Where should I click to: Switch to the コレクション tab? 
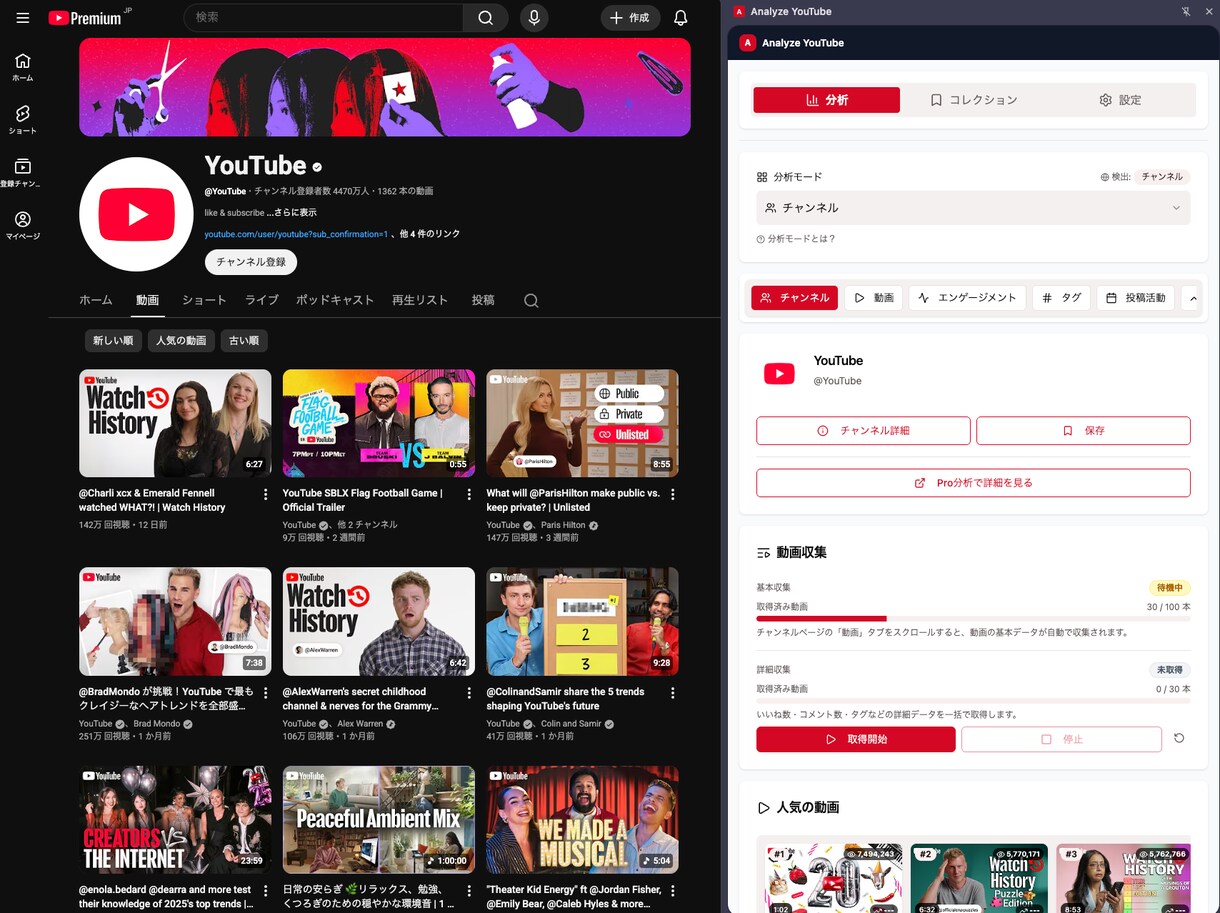pos(973,100)
